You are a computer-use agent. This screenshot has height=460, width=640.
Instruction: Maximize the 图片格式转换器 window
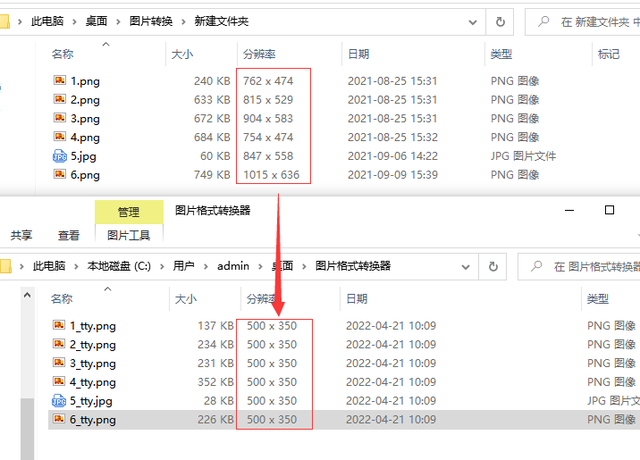pos(609,210)
